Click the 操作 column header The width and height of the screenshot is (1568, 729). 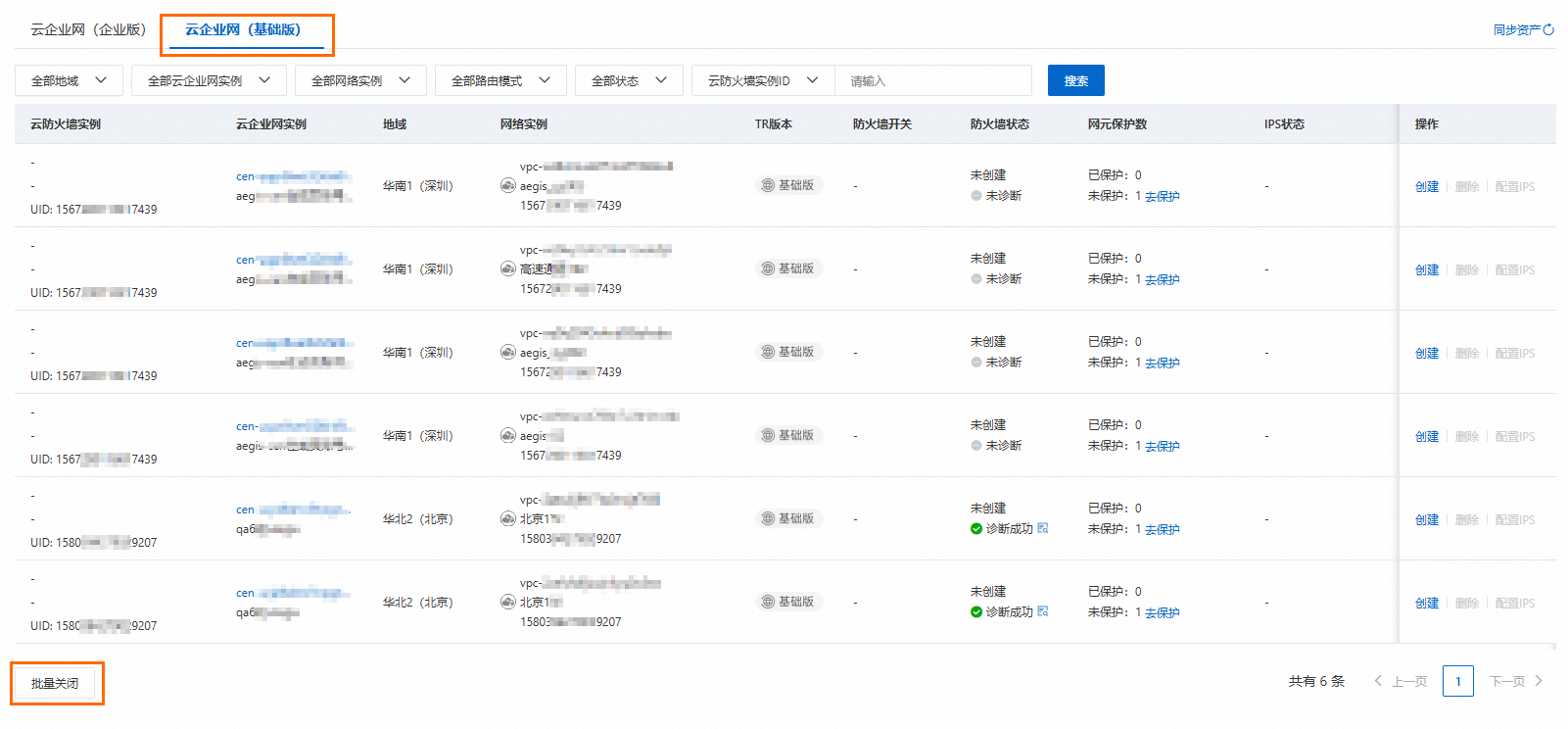1427,124
